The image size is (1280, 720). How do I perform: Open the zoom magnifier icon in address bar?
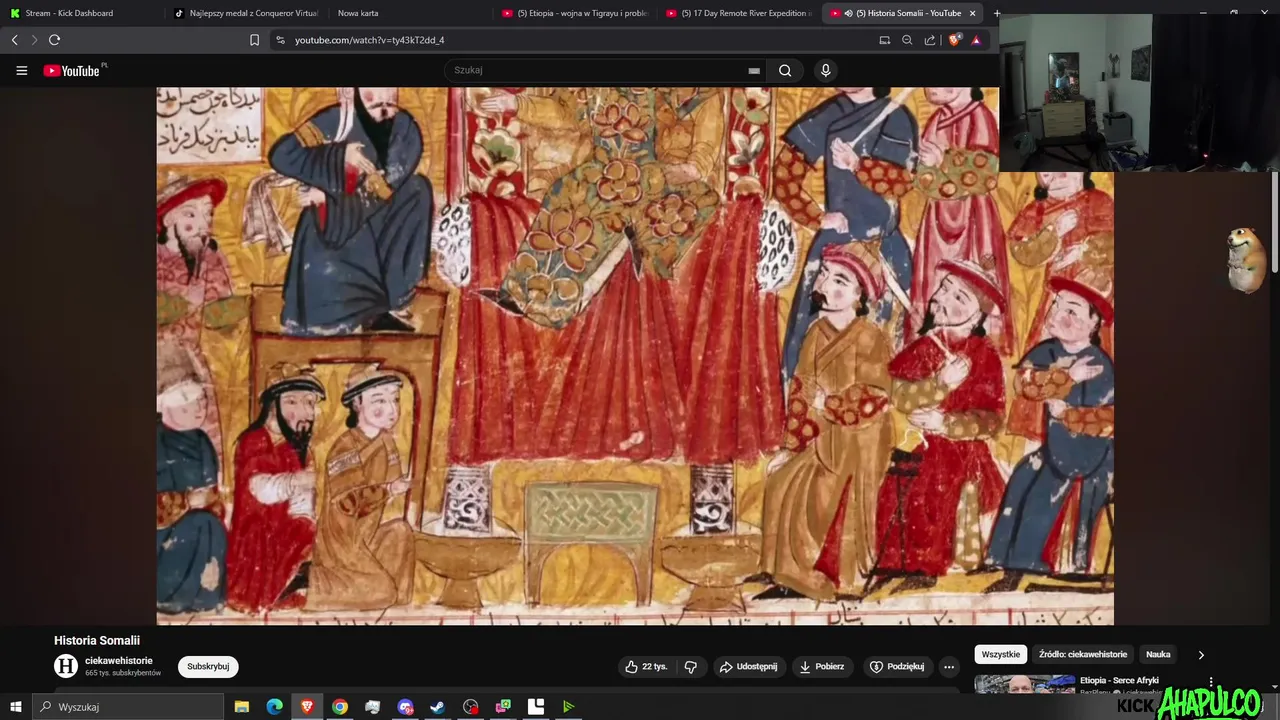tap(907, 40)
